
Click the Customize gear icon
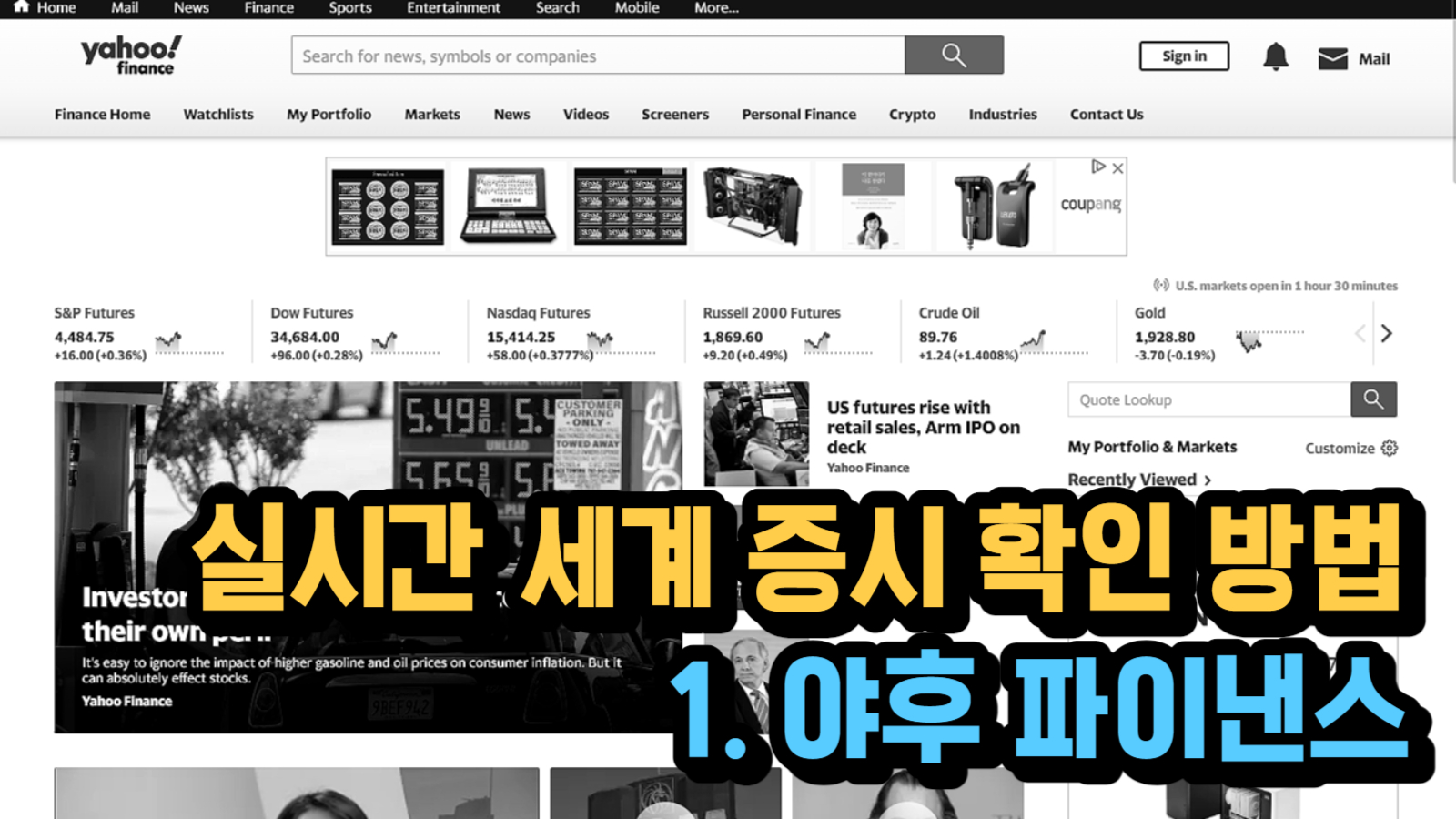(1389, 448)
